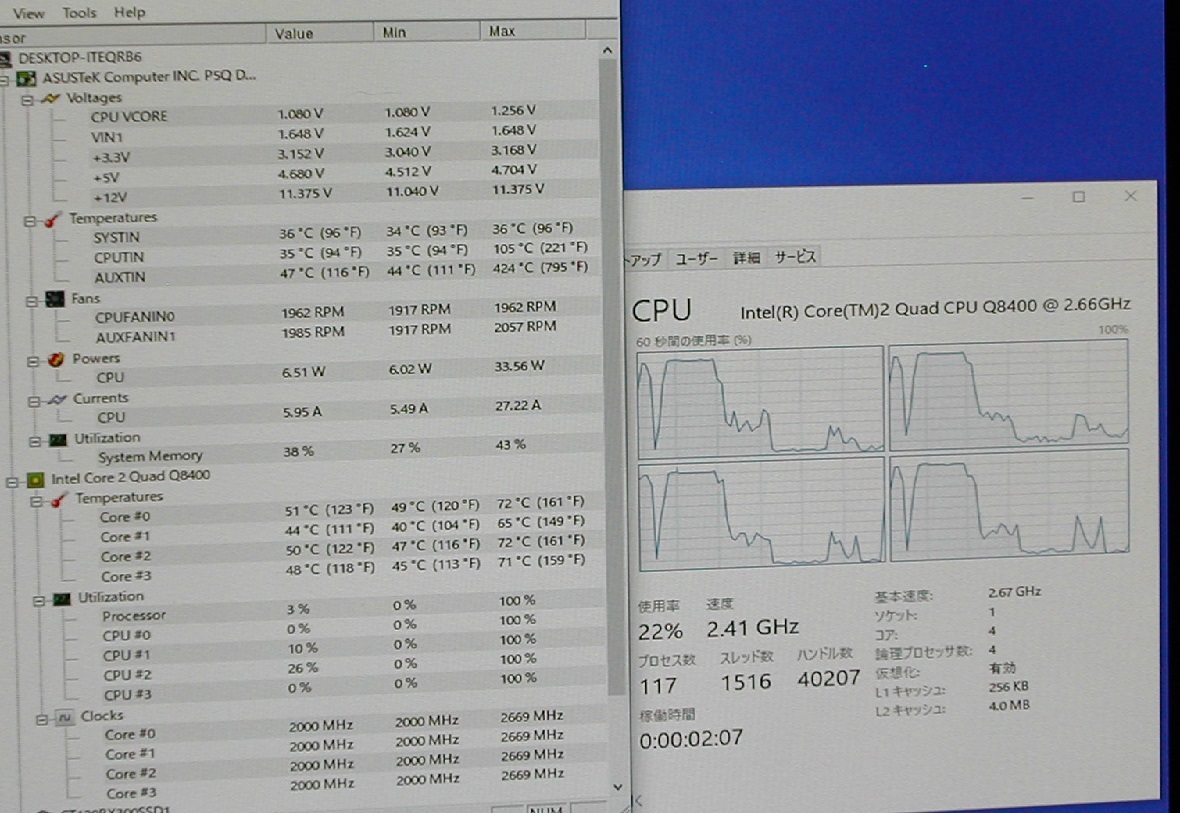Click the HWMonitor vertical scrollbar thumb
This screenshot has height=813, width=1180.
[x=612, y=376]
